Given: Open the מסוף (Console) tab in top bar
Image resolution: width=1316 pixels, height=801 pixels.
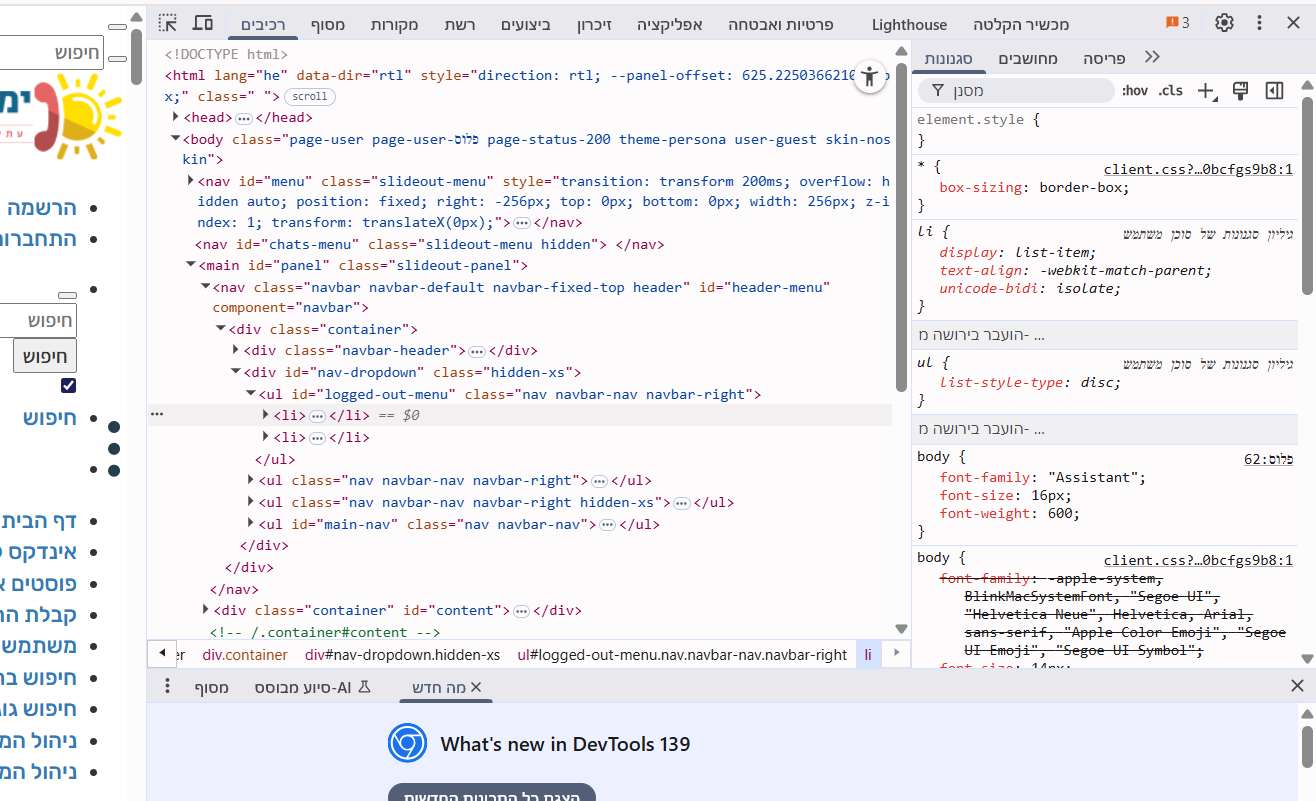Looking at the screenshot, I should [x=327, y=24].
